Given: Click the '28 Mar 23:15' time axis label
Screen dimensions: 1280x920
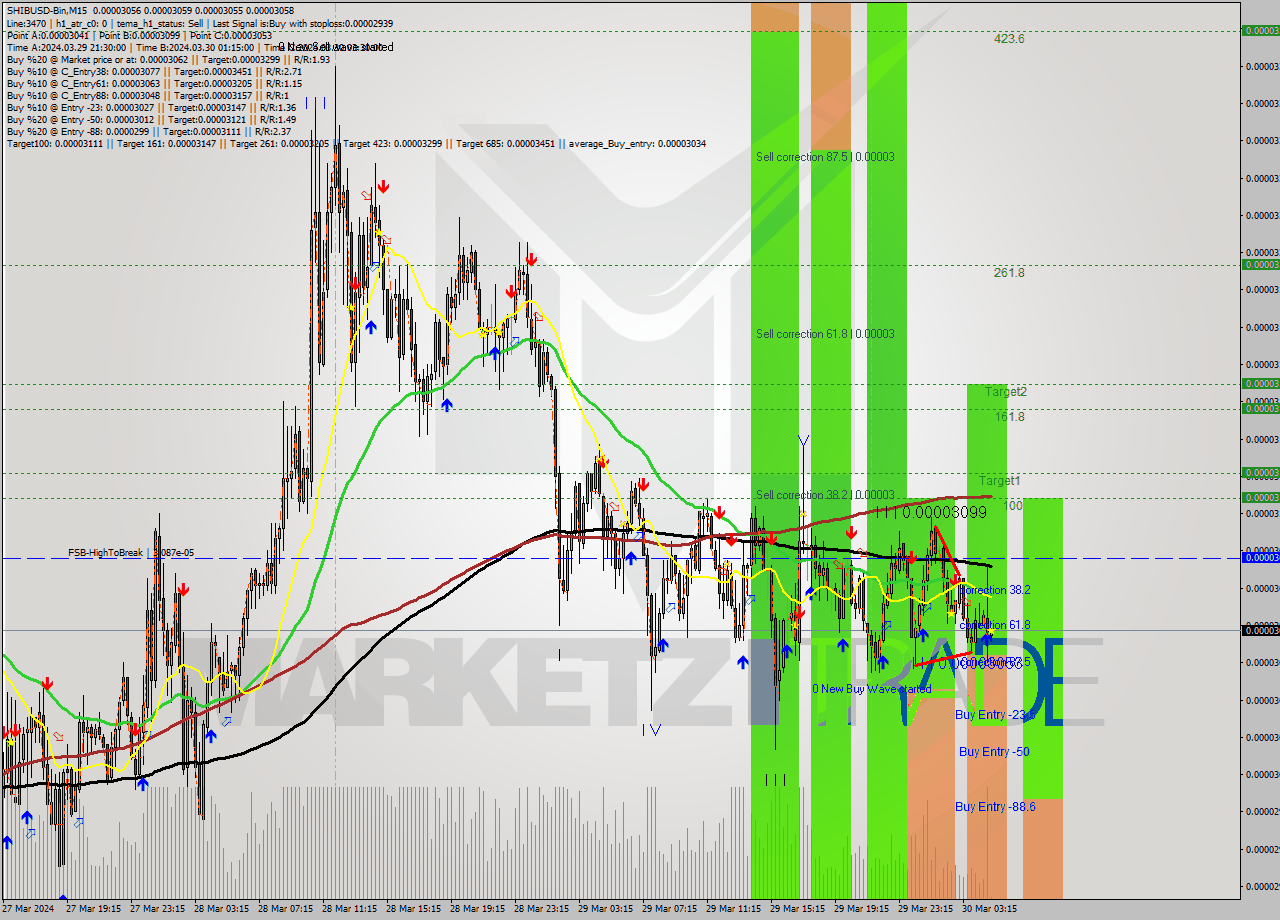Looking at the screenshot, I should 542,909.
